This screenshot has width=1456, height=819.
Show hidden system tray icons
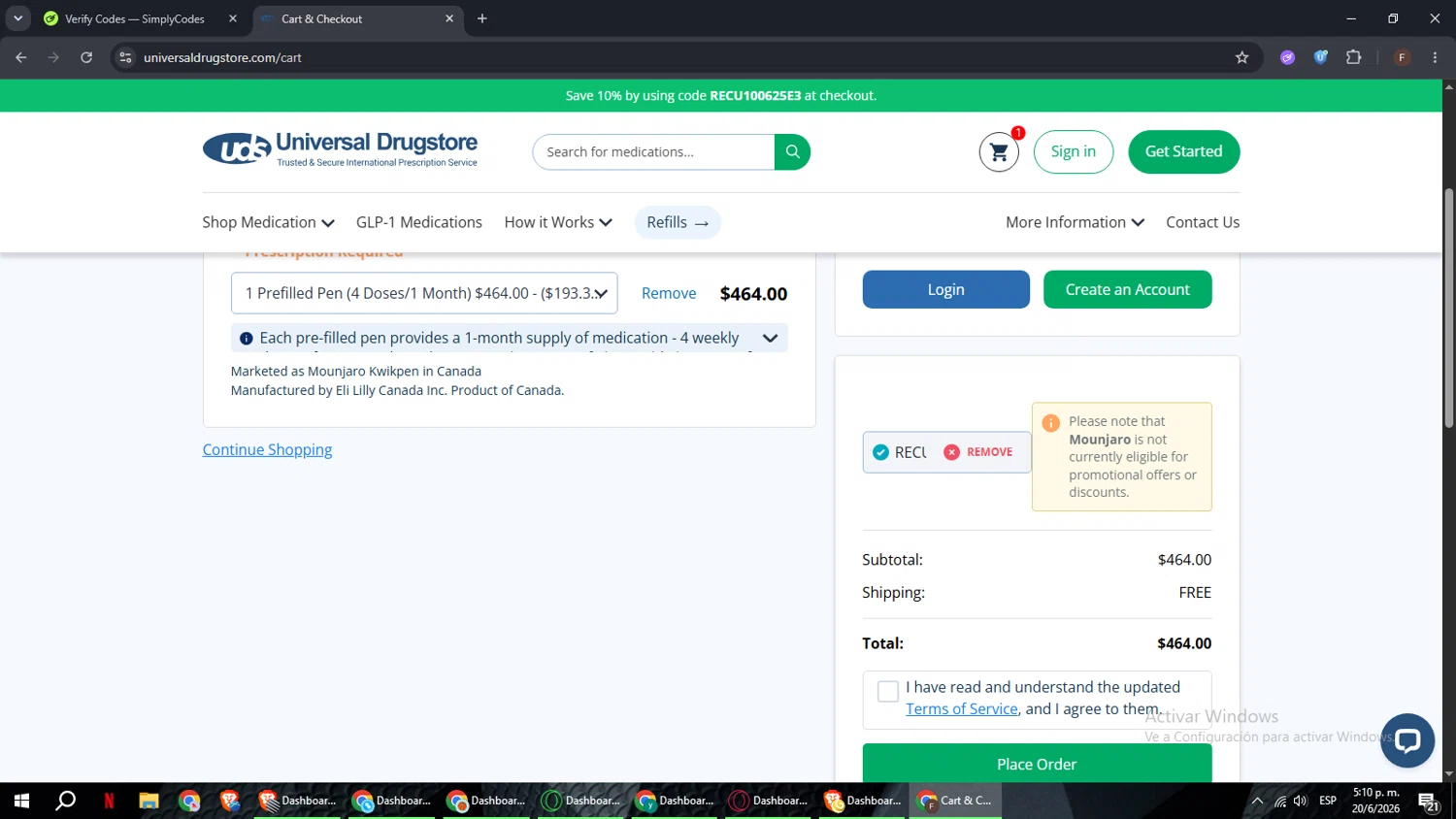point(1257,801)
